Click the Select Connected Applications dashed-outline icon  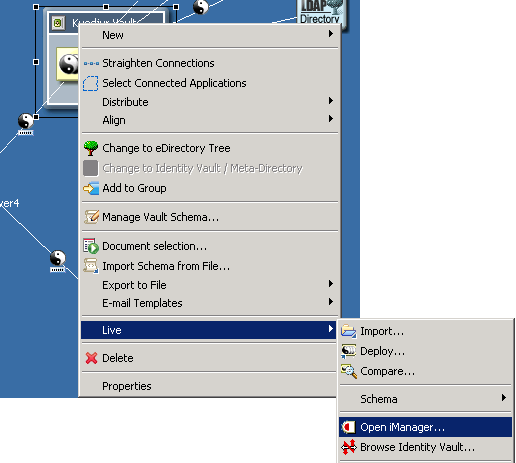[91, 83]
